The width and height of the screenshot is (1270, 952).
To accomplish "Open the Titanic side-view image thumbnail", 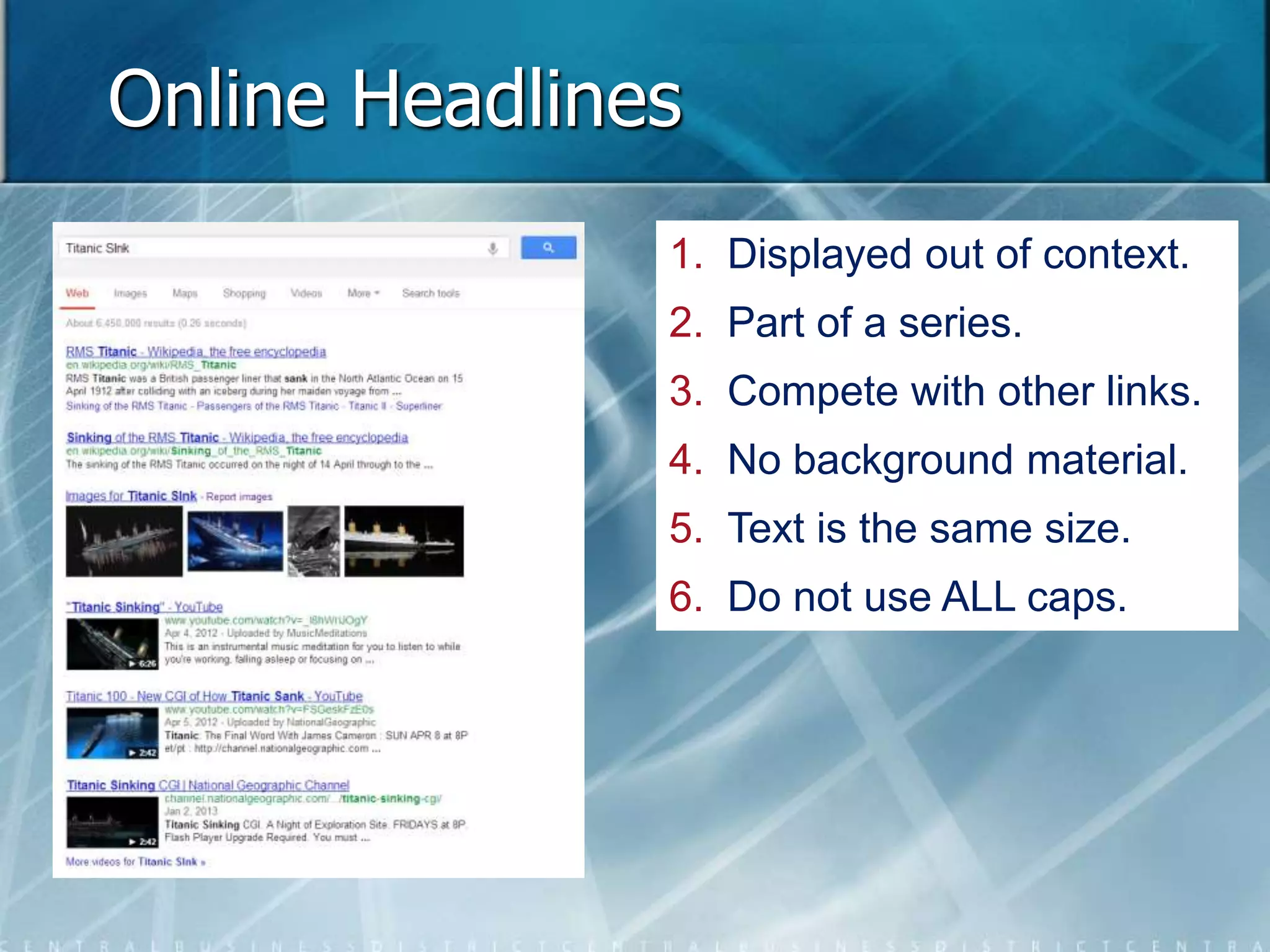I will [404, 540].
